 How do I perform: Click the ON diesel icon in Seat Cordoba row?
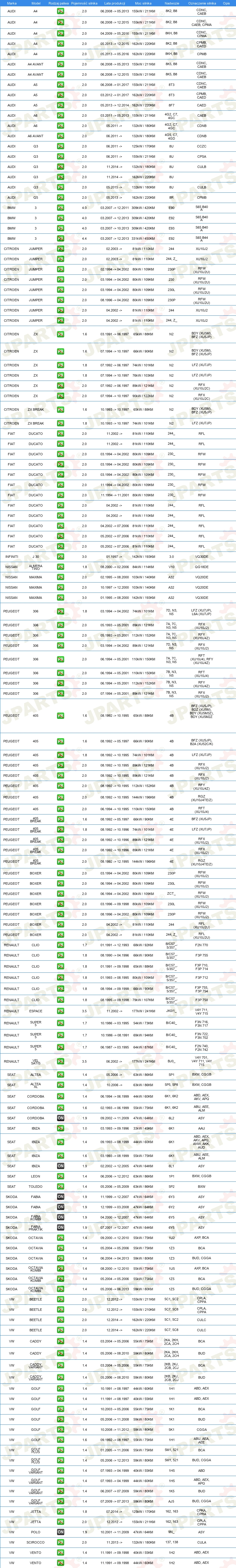pyautogui.click(x=60, y=1118)
